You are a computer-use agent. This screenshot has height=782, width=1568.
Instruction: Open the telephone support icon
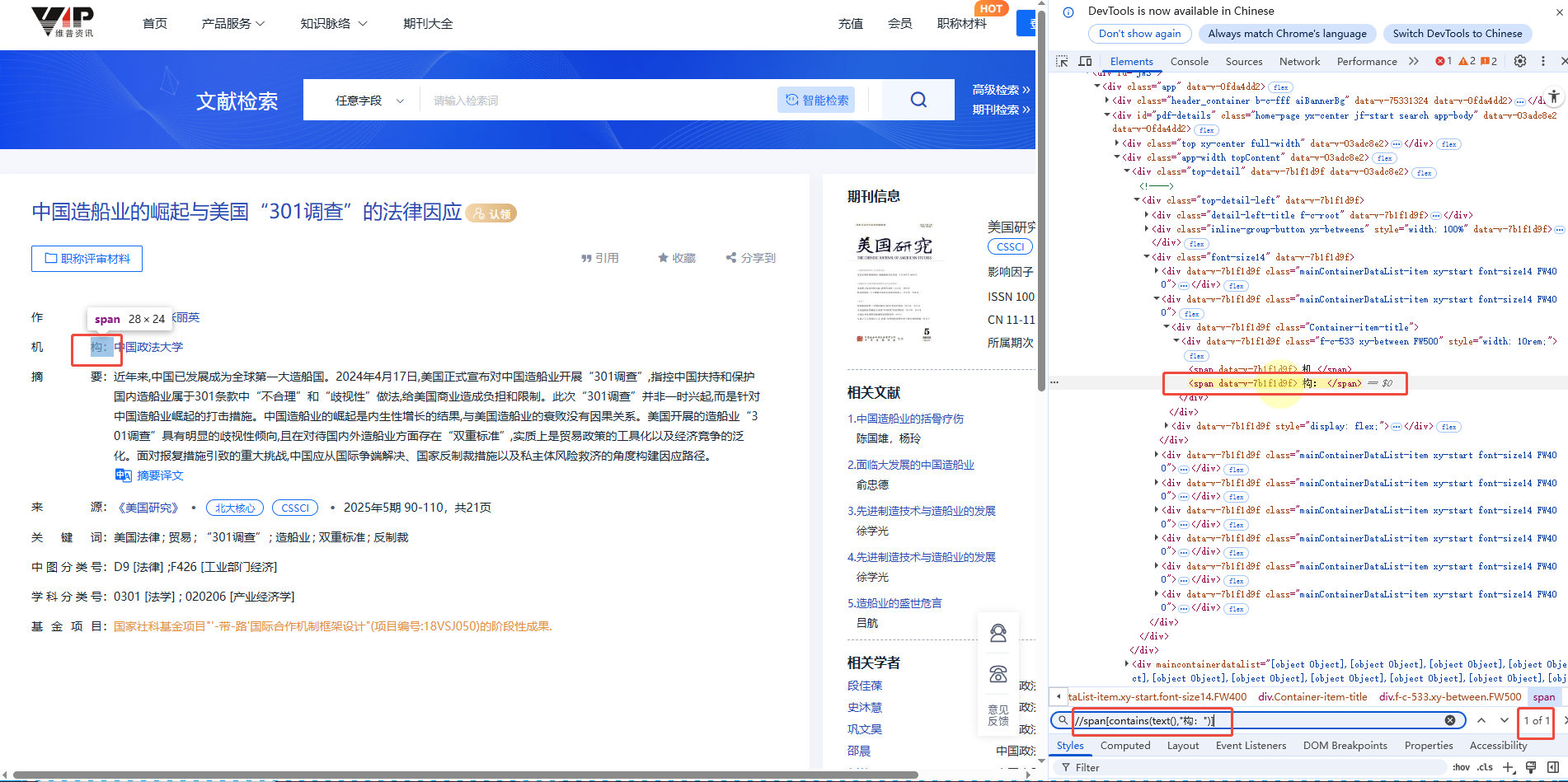coord(998,674)
